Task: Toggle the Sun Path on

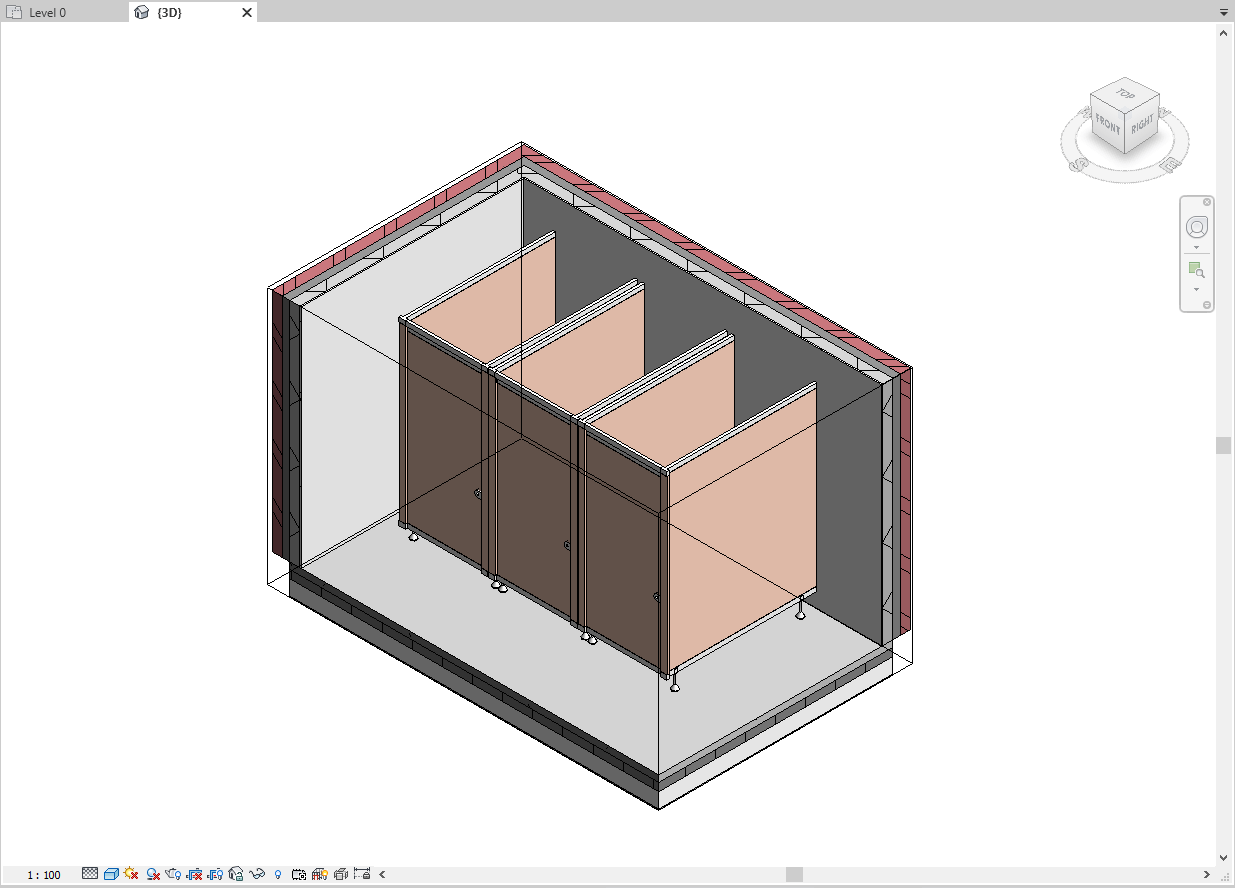Action: (130, 873)
